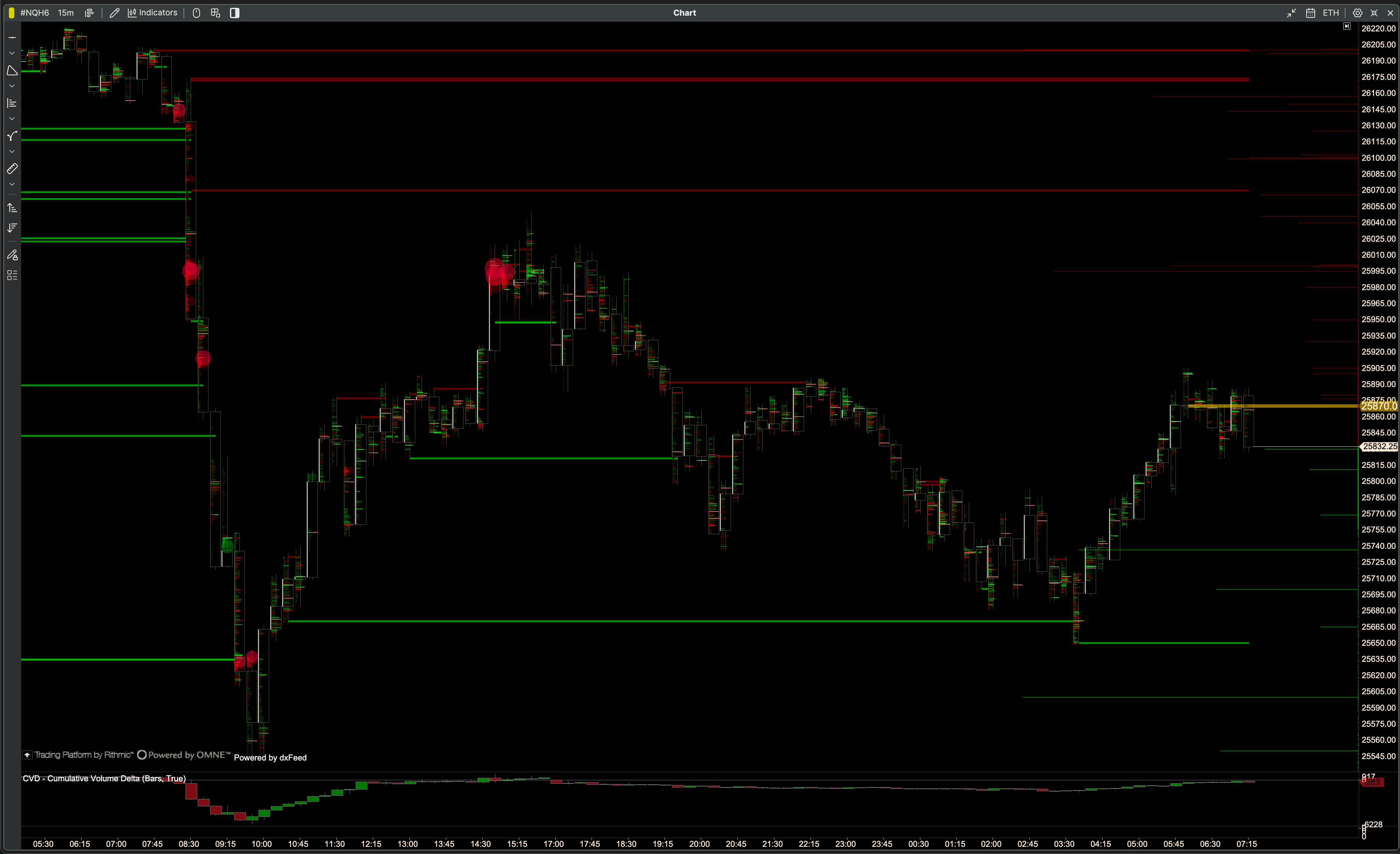Open the calendar date picker
This screenshot has width=1400, height=854.
click(1310, 13)
